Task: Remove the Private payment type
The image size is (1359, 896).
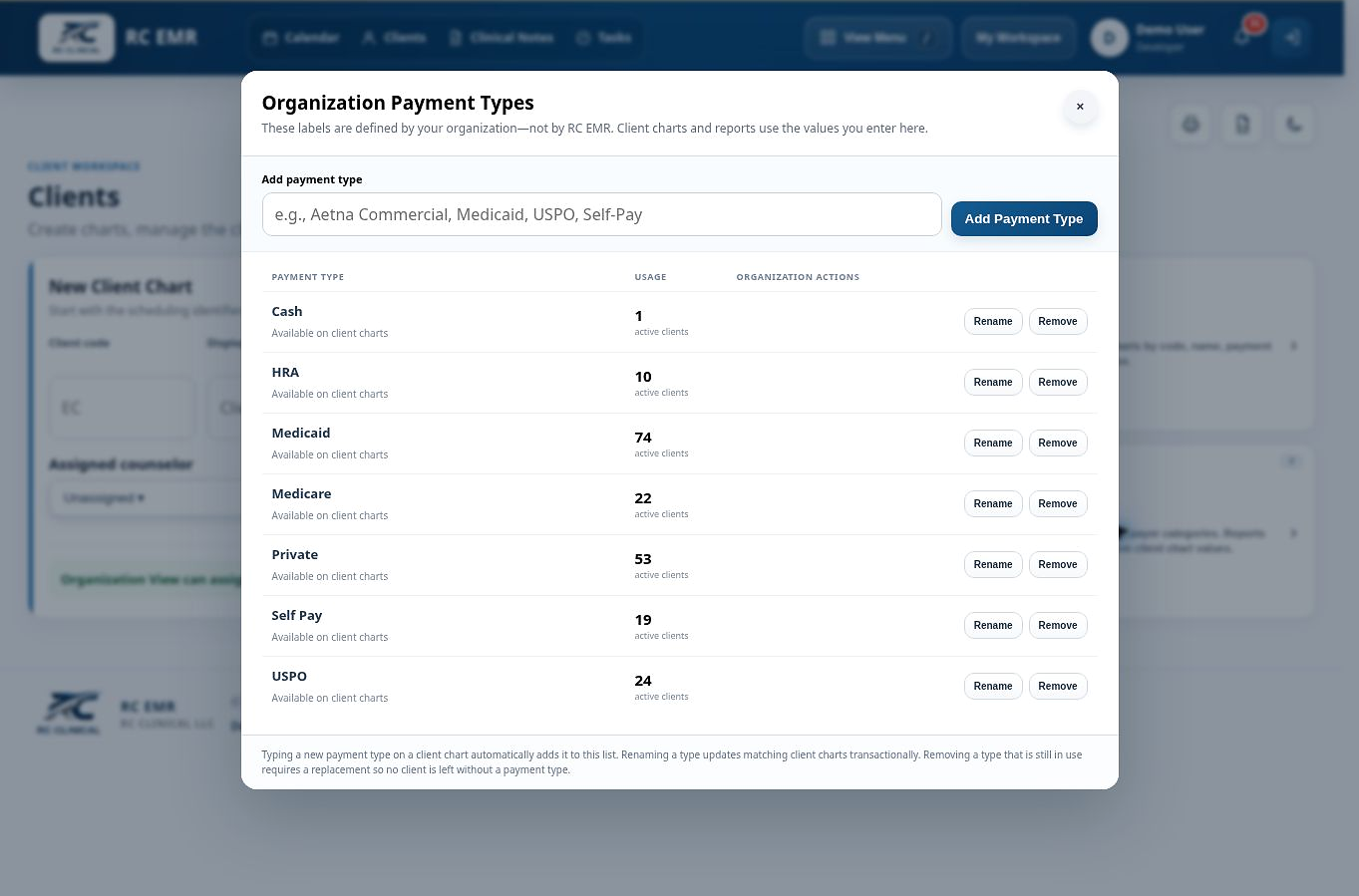Action: [x=1058, y=565]
